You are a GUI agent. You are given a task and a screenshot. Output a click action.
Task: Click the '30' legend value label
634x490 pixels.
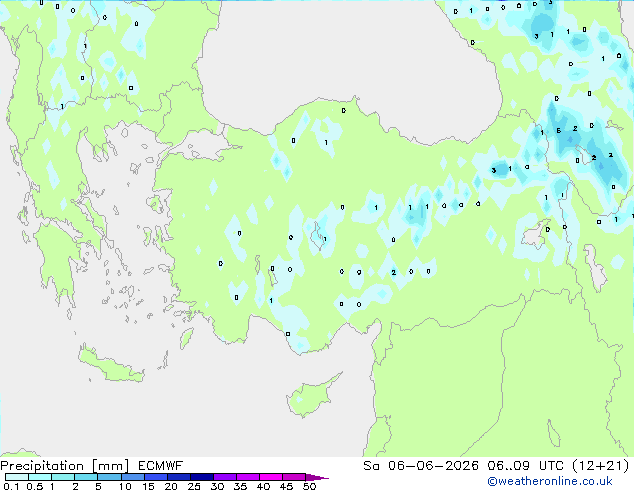point(217,486)
